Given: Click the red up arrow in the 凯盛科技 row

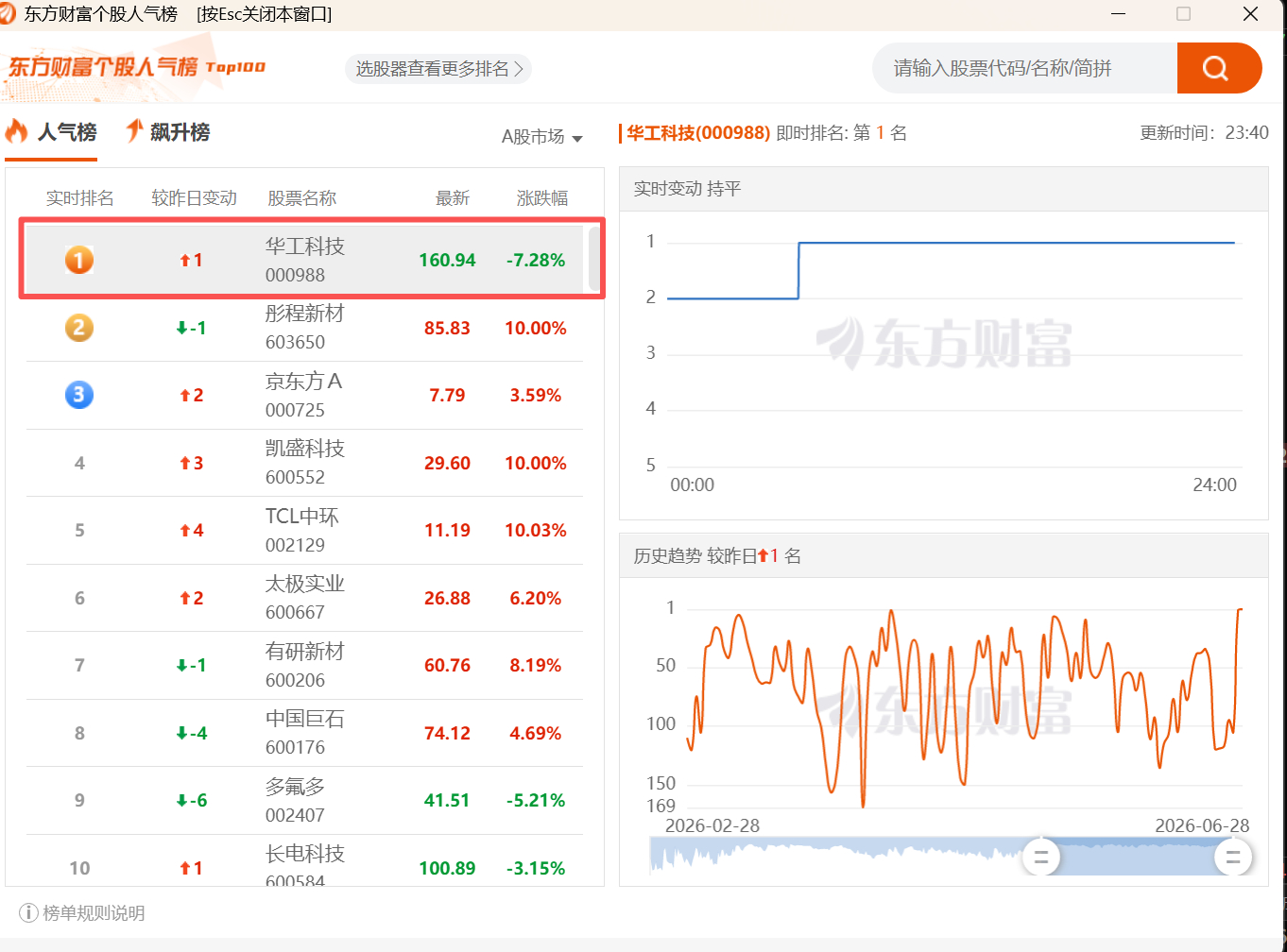Looking at the screenshot, I should [x=185, y=464].
